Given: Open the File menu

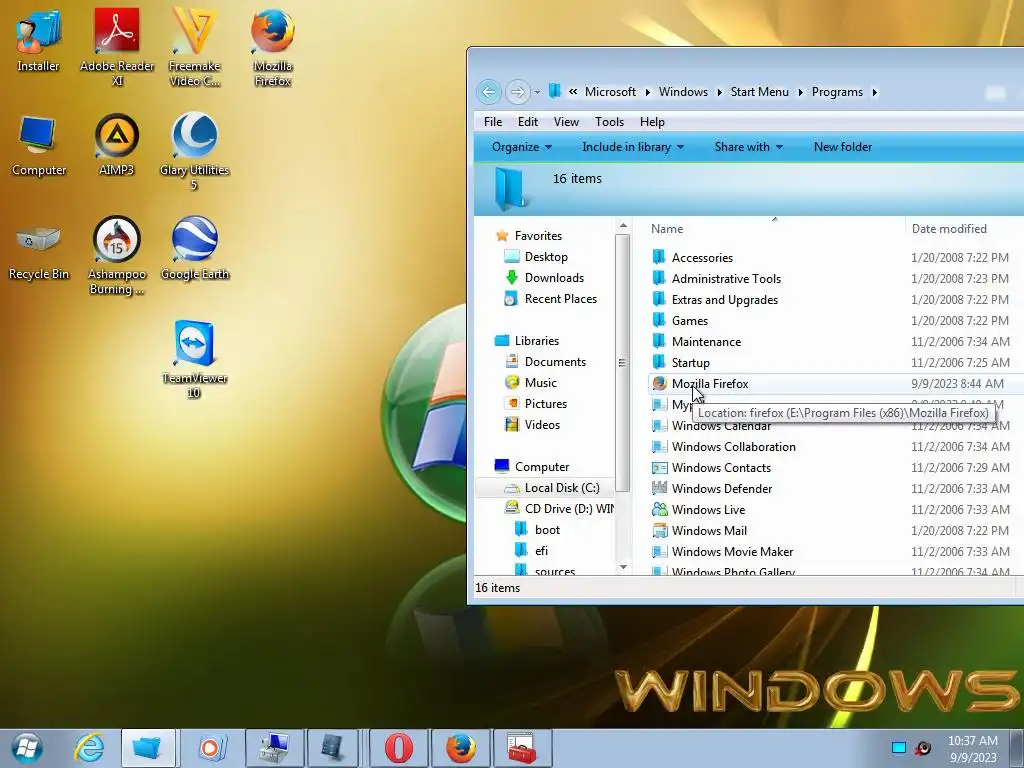Looking at the screenshot, I should 493,122.
